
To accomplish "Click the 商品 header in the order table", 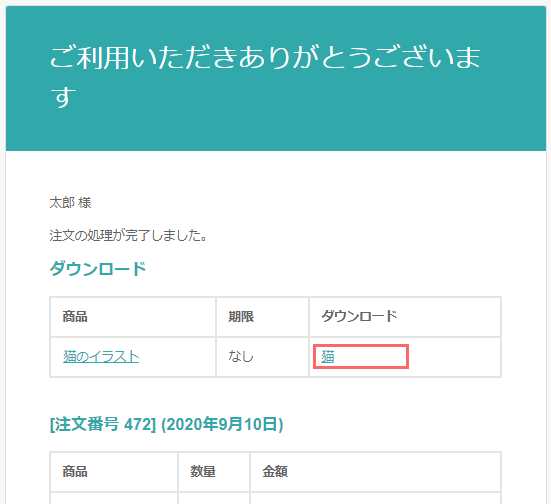I will click(75, 471).
